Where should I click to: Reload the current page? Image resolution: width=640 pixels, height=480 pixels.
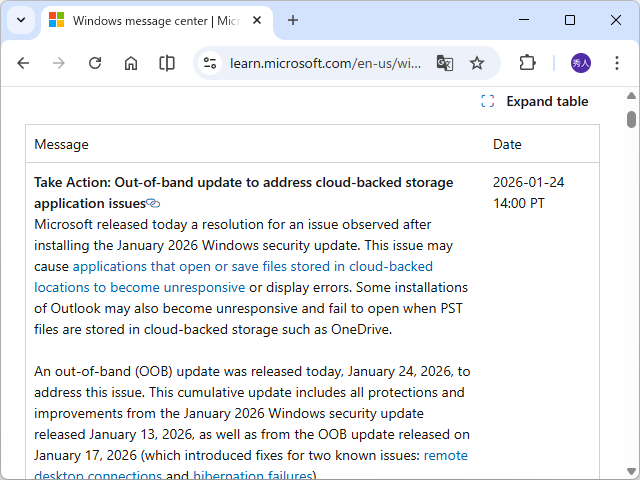coord(95,63)
